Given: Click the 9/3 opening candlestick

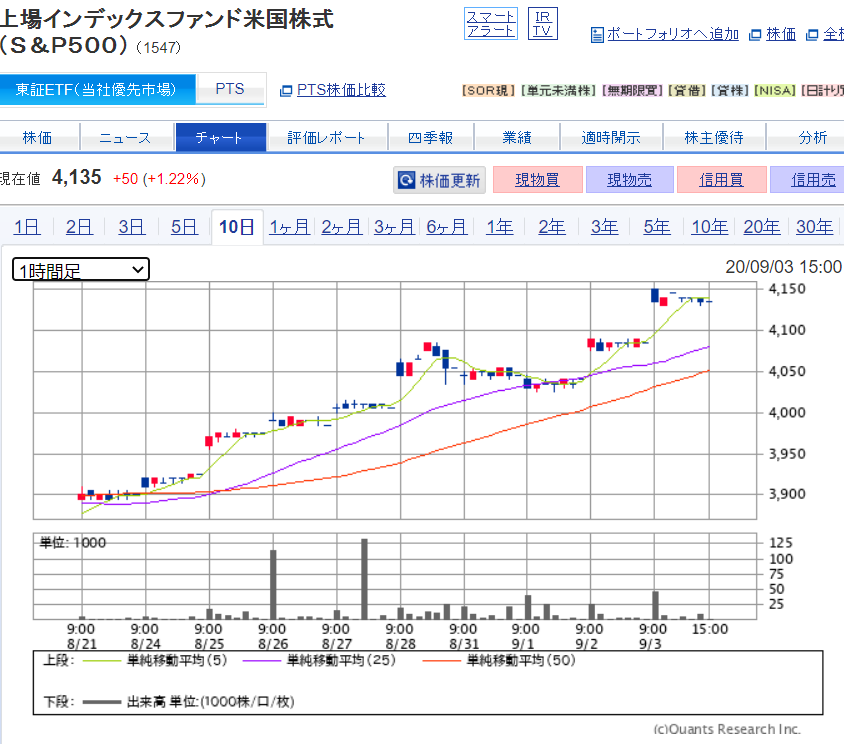Looking at the screenshot, I should 655,295.
